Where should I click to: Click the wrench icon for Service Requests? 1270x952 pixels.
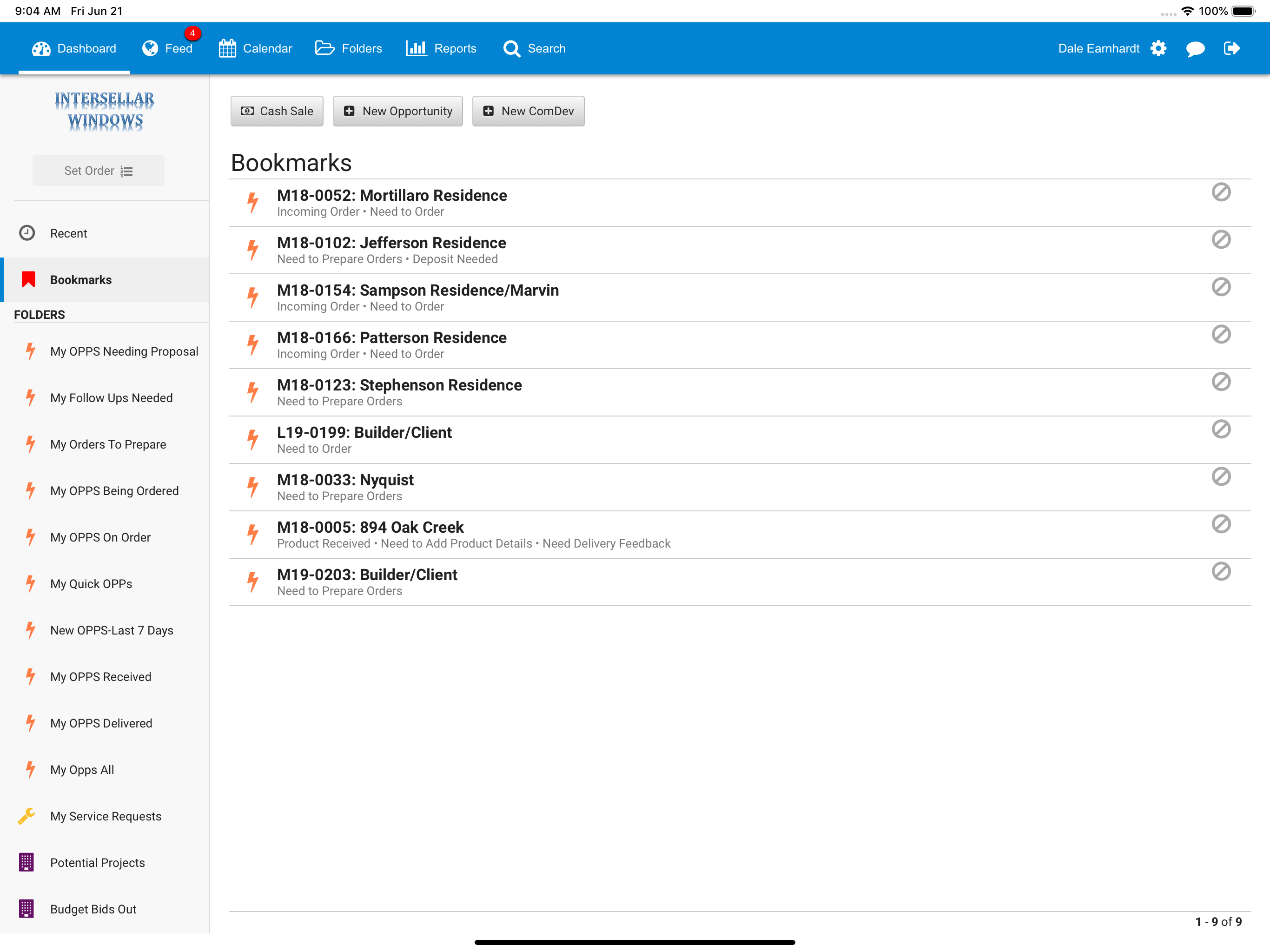pyautogui.click(x=26, y=816)
